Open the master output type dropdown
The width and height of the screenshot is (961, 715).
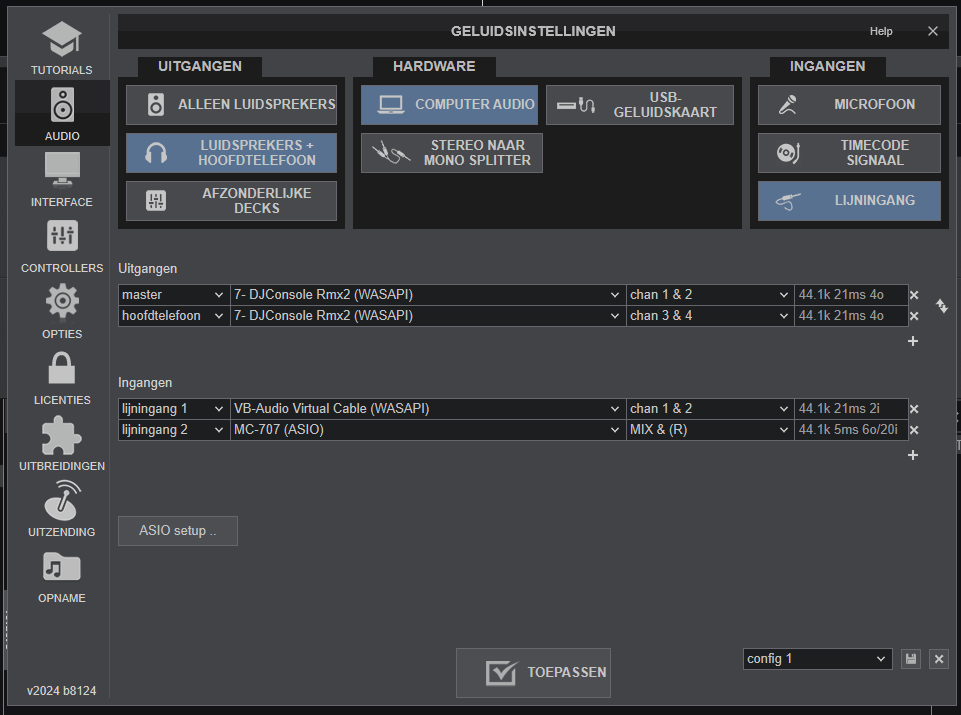[174, 295]
